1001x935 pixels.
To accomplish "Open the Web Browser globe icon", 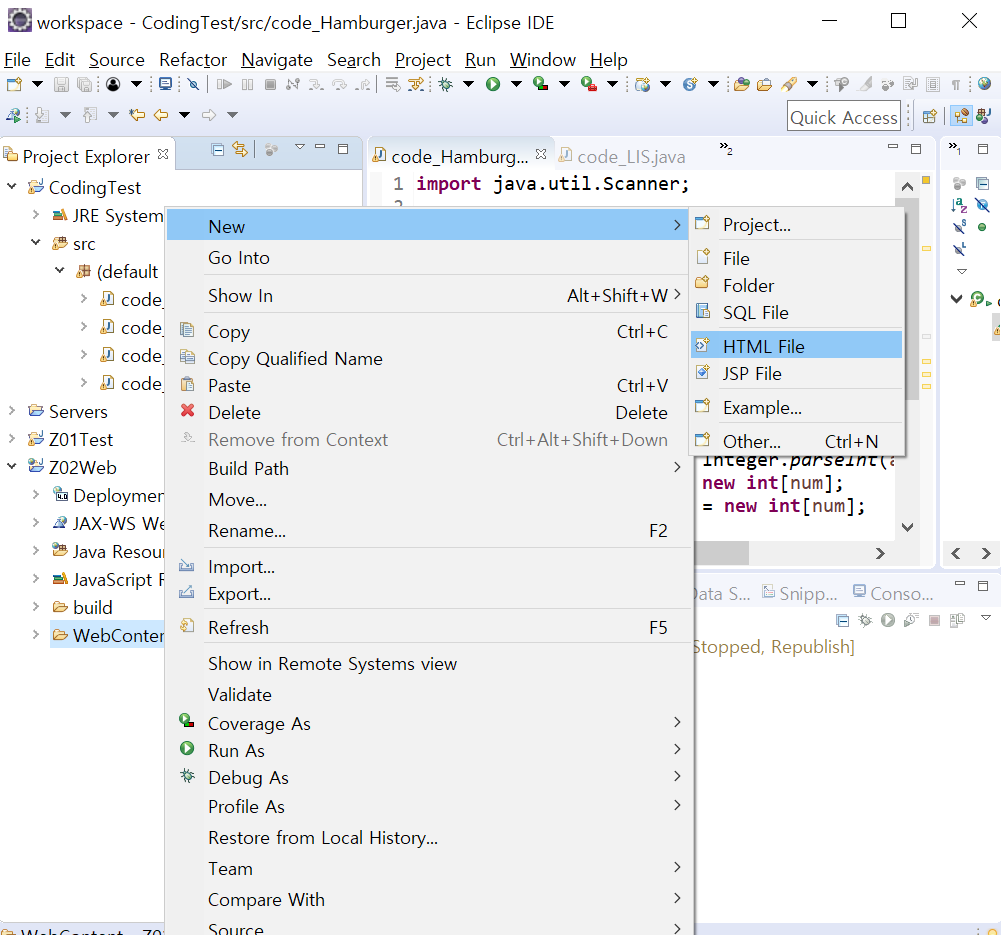I will pos(984,84).
